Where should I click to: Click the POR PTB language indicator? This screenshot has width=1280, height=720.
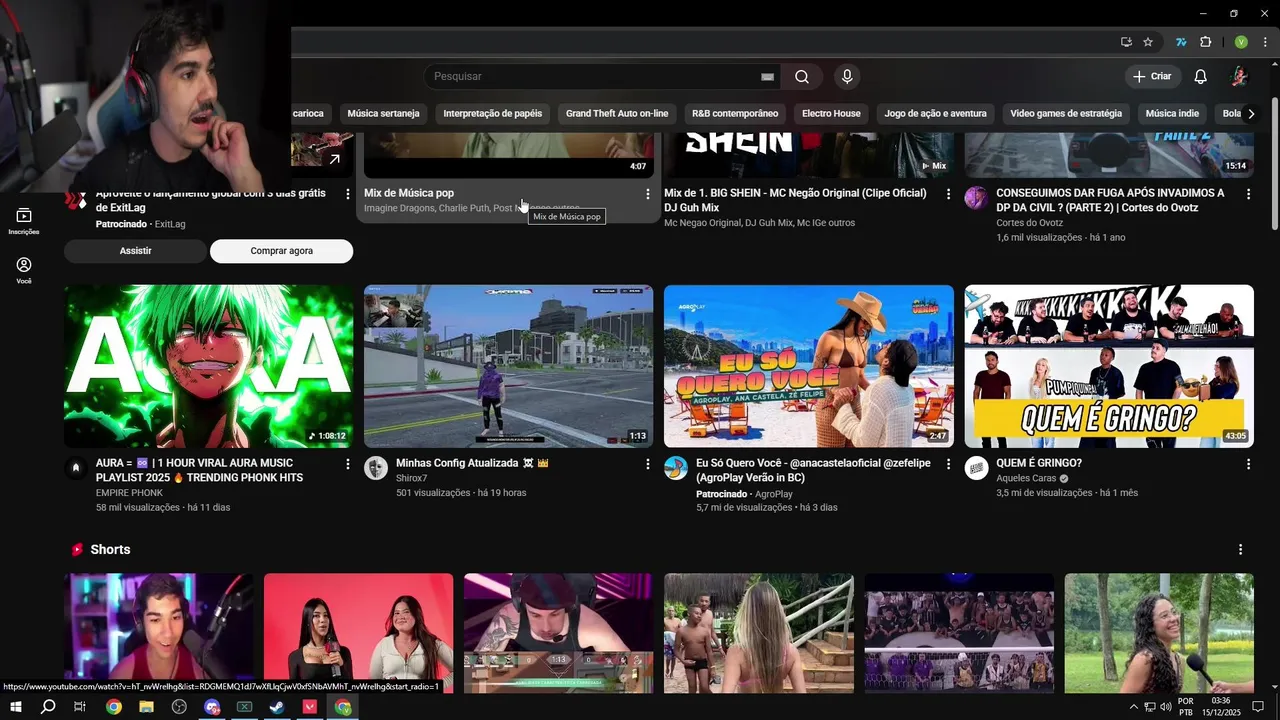pos(1186,707)
